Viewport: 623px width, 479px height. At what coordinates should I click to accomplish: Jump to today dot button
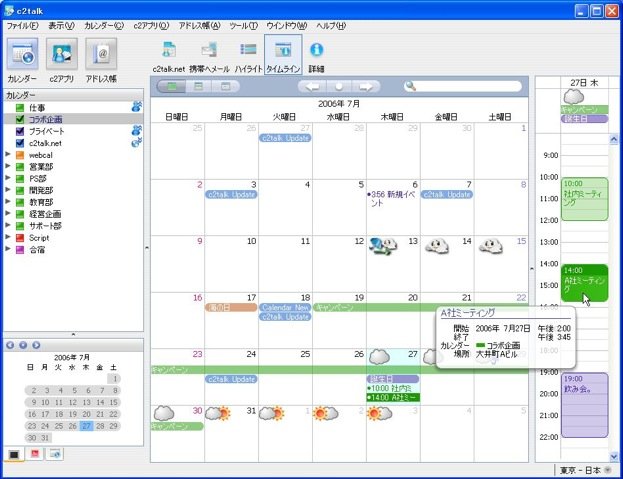point(339,86)
